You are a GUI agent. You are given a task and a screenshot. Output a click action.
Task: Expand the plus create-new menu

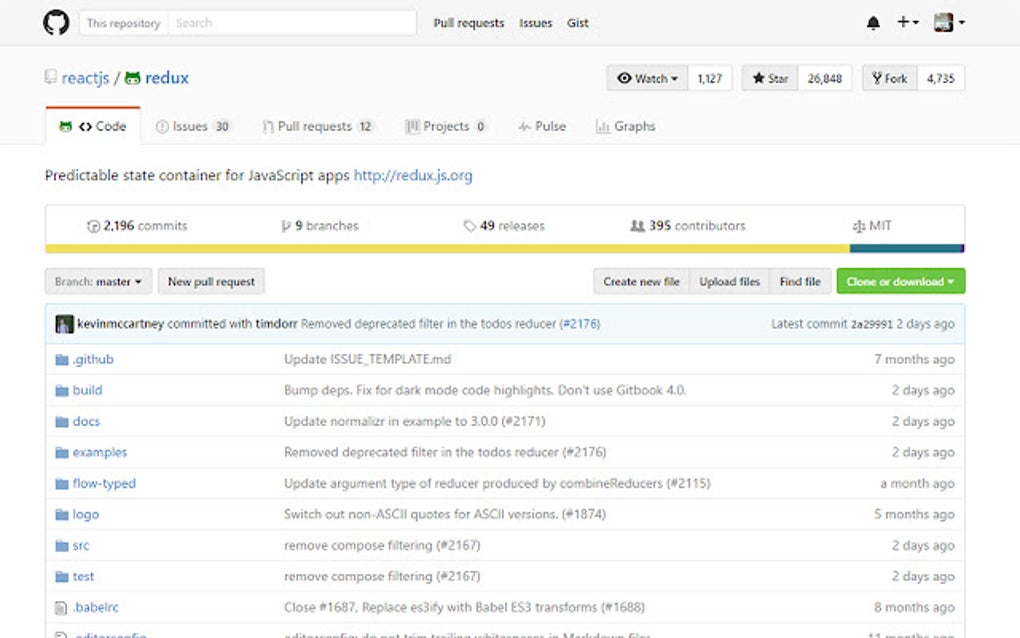[x=907, y=23]
